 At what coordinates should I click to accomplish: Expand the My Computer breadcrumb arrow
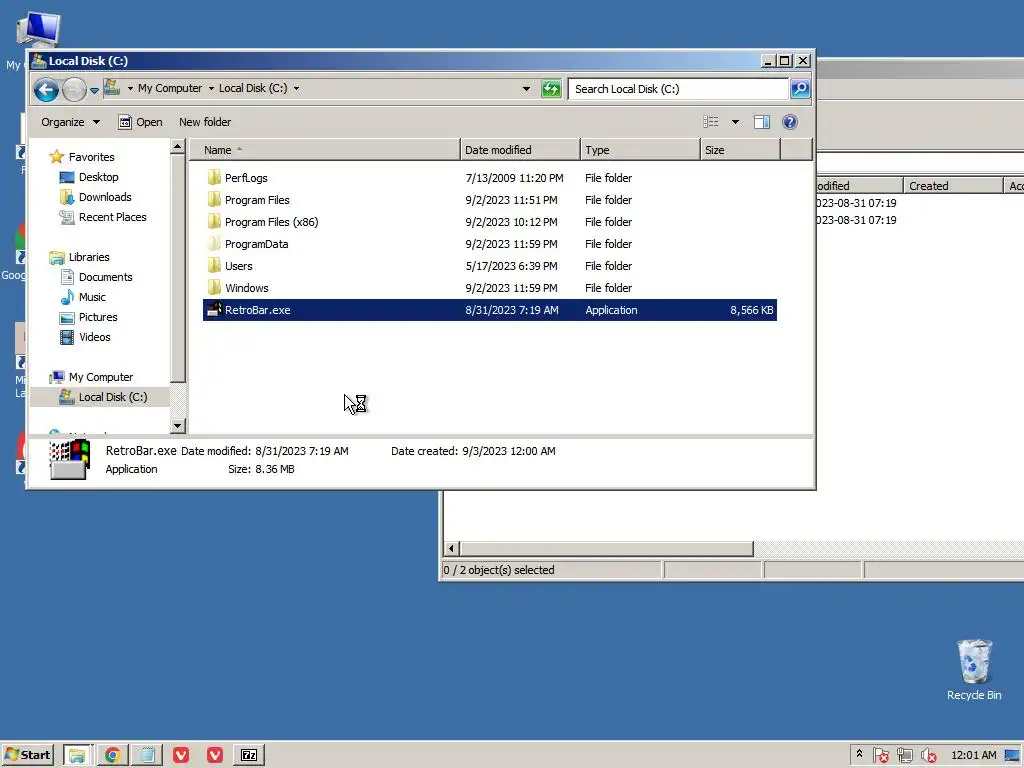click(x=211, y=88)
